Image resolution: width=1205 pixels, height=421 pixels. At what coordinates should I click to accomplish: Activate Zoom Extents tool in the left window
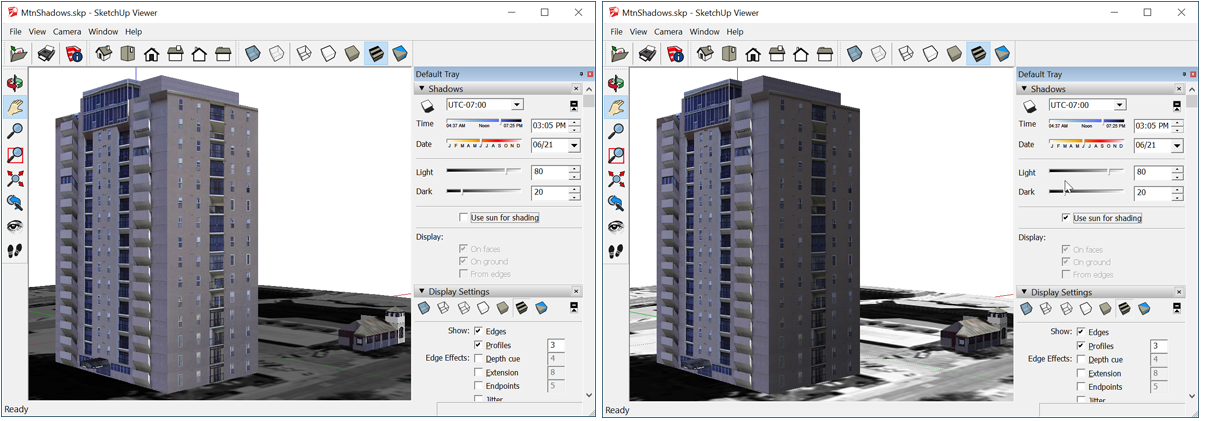pyautogui.click(x=15, y=179)
